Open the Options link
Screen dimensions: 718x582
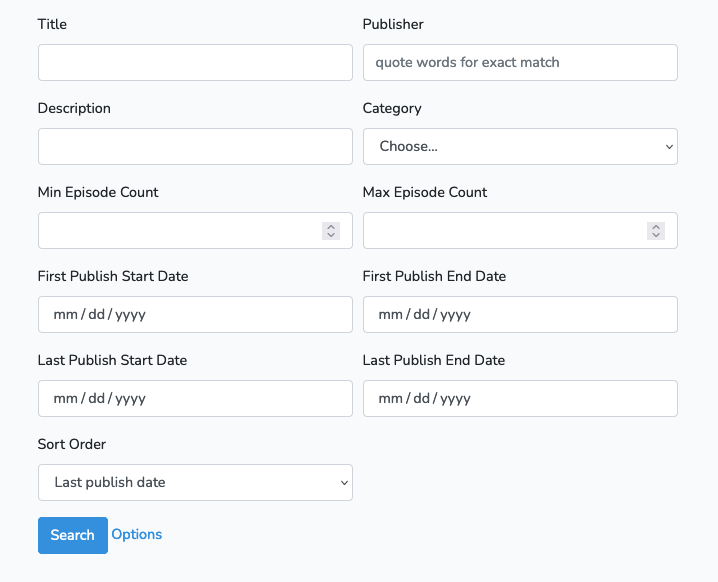tap(137, 534)
